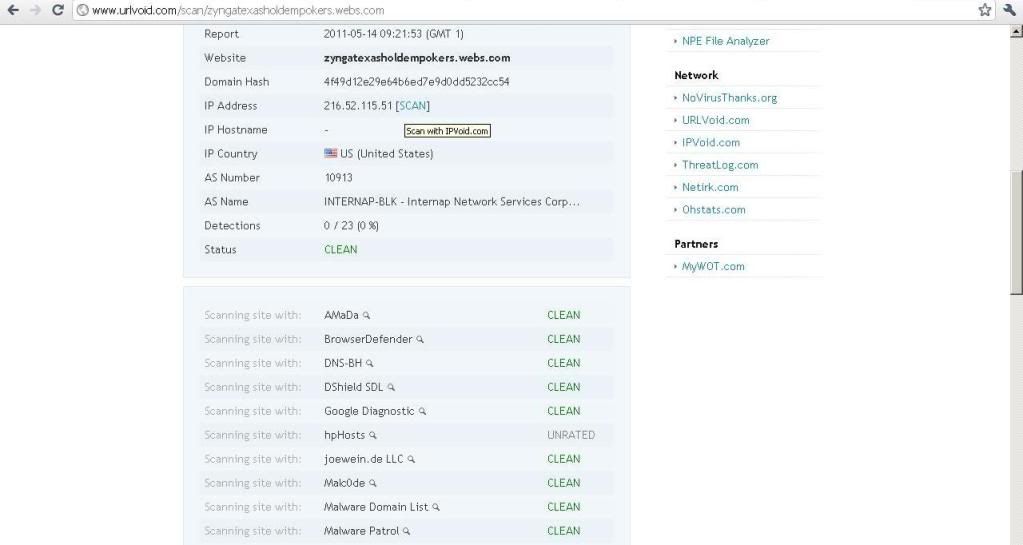The image size is (1023, 545).
Task: Open the ThreatLog.com sidebar link
Action: (x=720, y=165)
